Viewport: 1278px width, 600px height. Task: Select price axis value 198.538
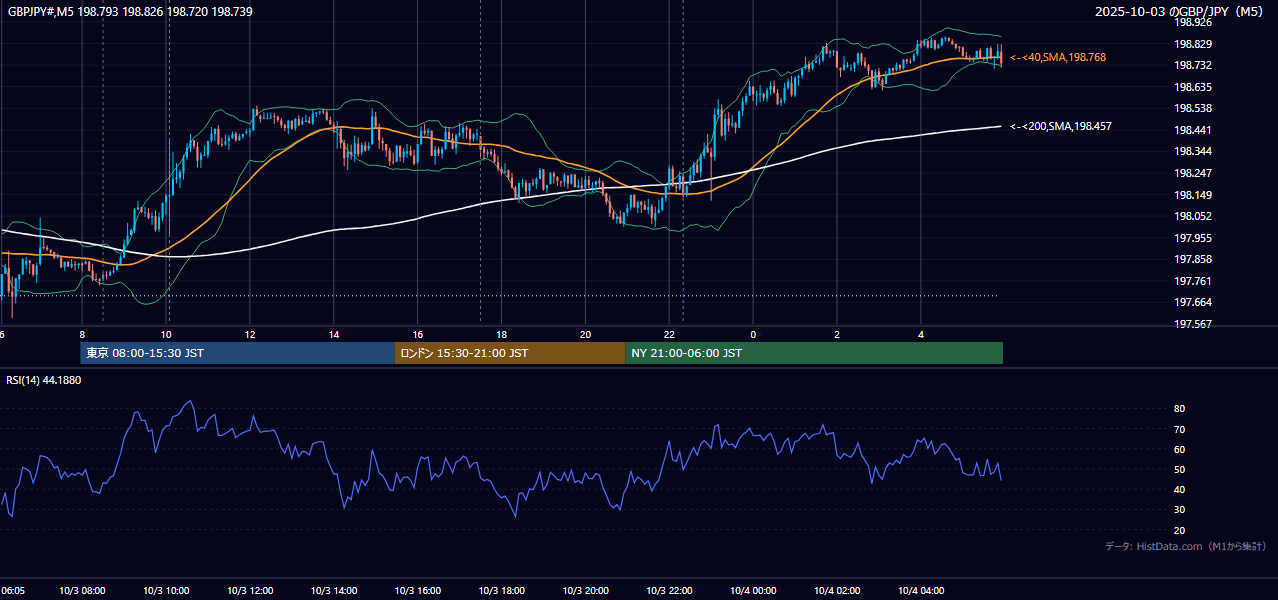(1193, 108)
